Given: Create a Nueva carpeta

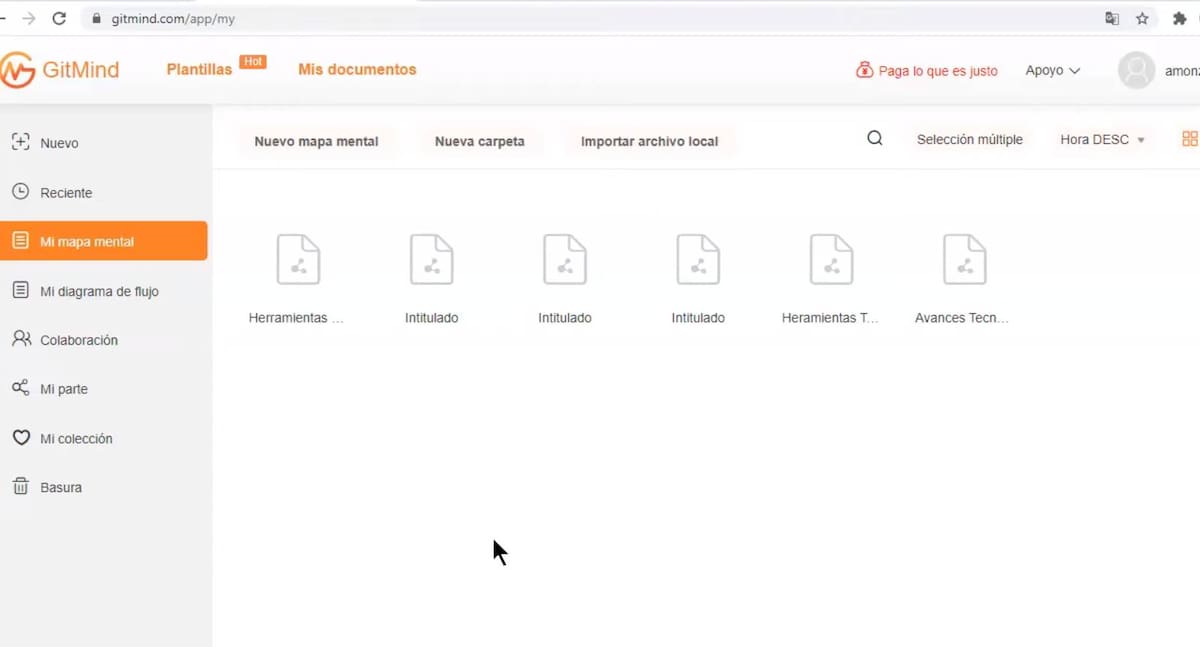Looking at the screenshot, I should (479, 141).
